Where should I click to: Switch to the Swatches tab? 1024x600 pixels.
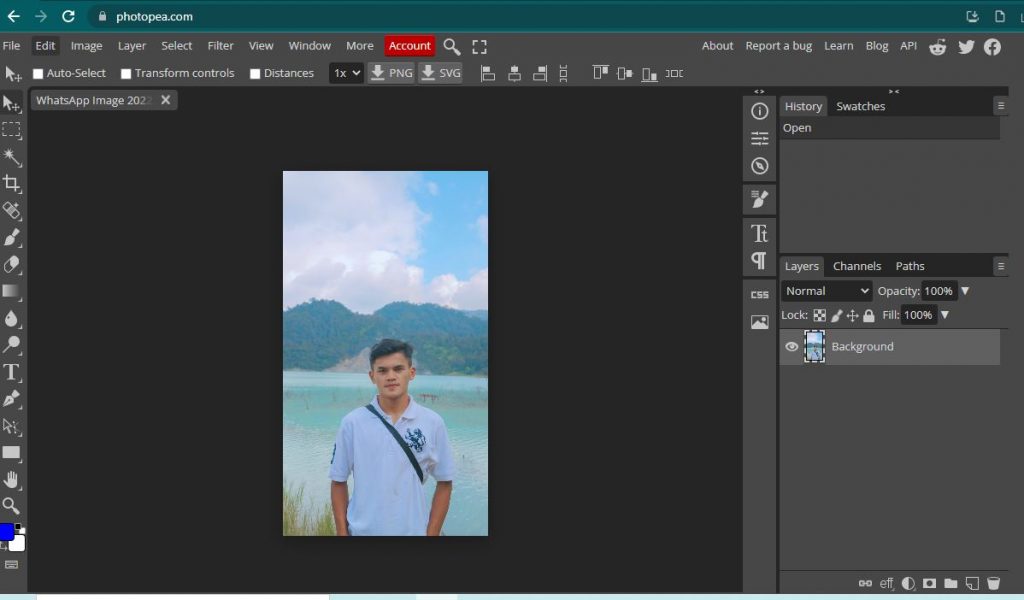point(861,106)
